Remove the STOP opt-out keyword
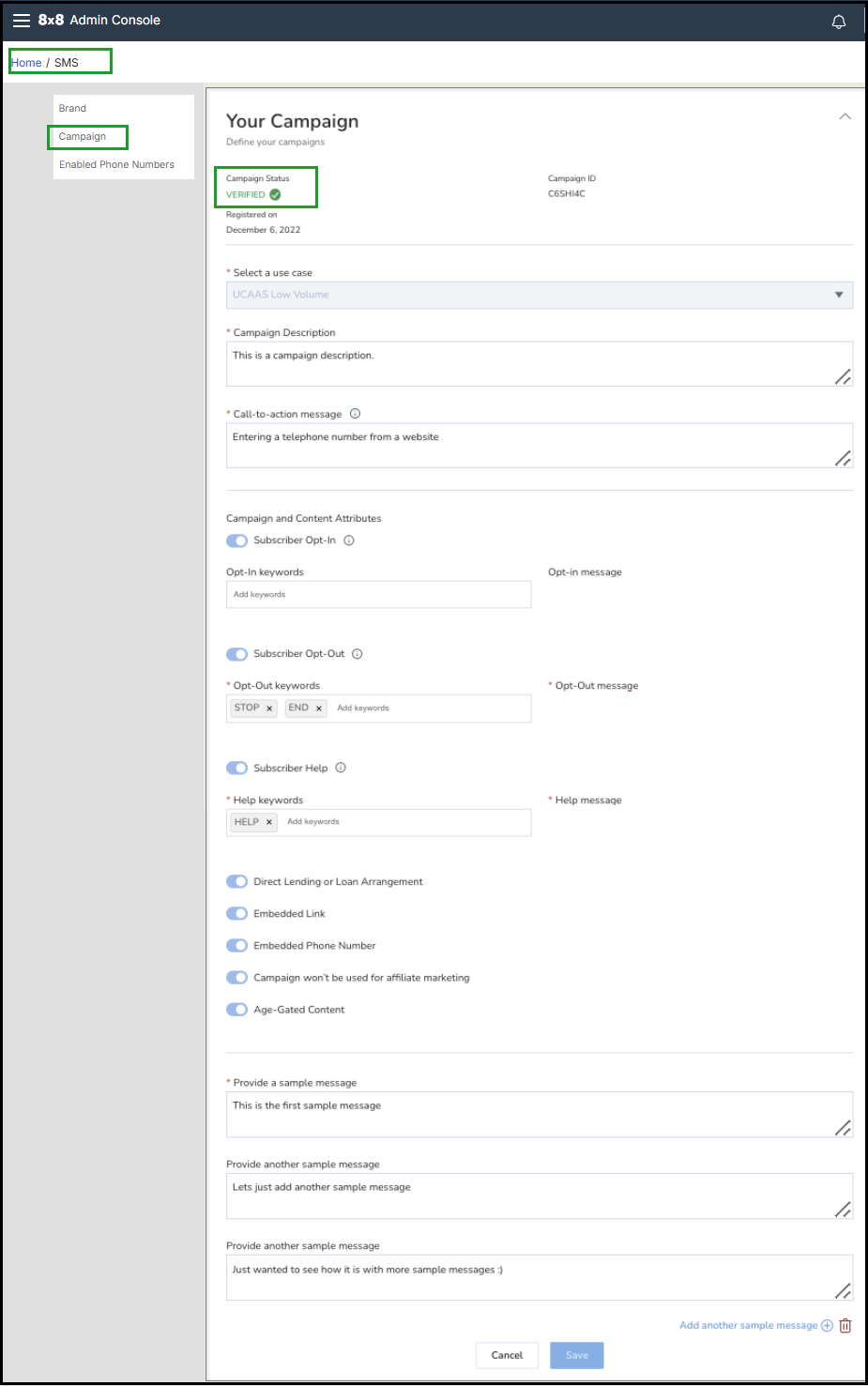The width and height of the screenshot is (868, 1386). (x=269, y=708)
